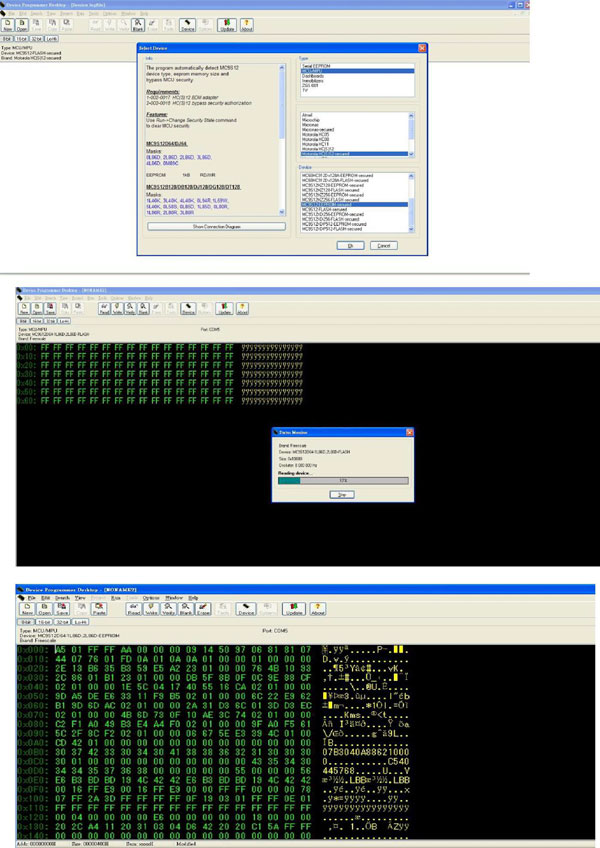The image size is (600, 848).
Task: Click the Device chip icon in the FLASH reading window
Action: 188,309
